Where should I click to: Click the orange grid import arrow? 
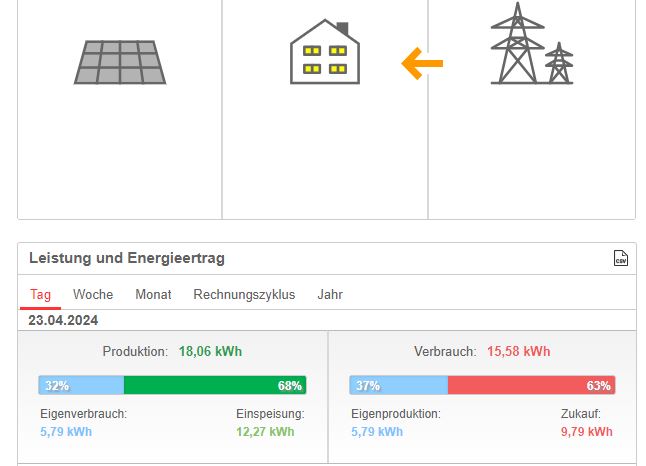[x=422, y=63]
